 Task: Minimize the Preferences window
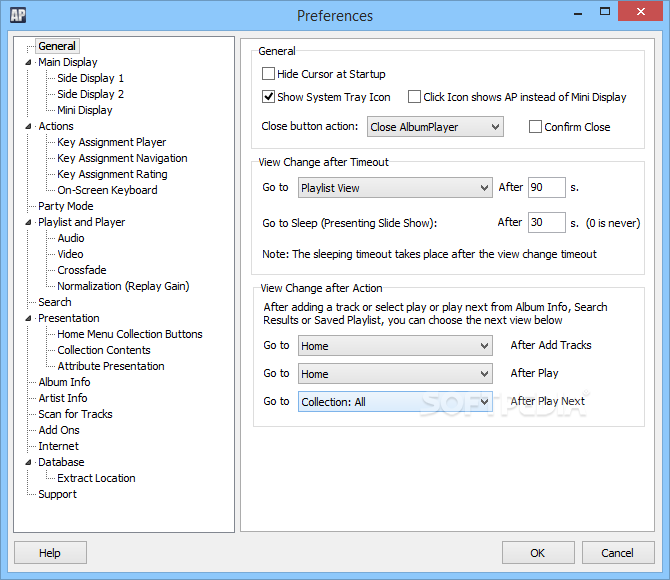tap(578, 12)
